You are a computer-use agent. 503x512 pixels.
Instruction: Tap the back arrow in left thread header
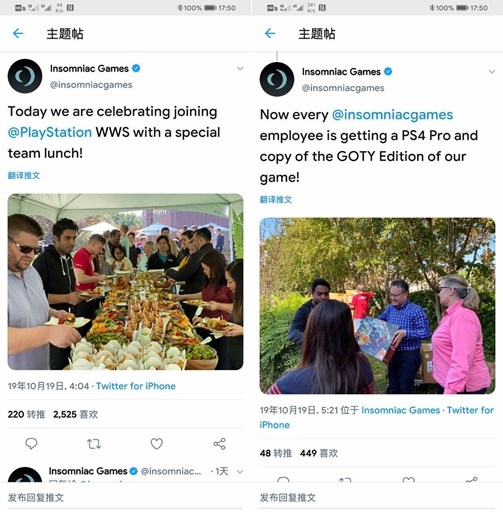[x=18, y=33]
